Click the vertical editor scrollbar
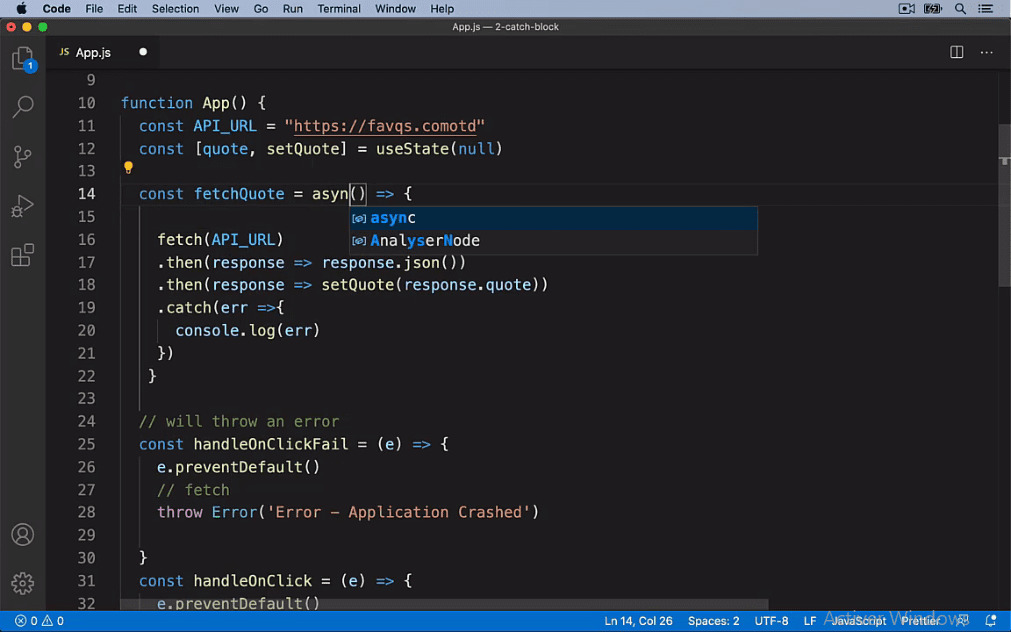The height and width of the screenshot is (632, 1011). (x=1004, y=205)
